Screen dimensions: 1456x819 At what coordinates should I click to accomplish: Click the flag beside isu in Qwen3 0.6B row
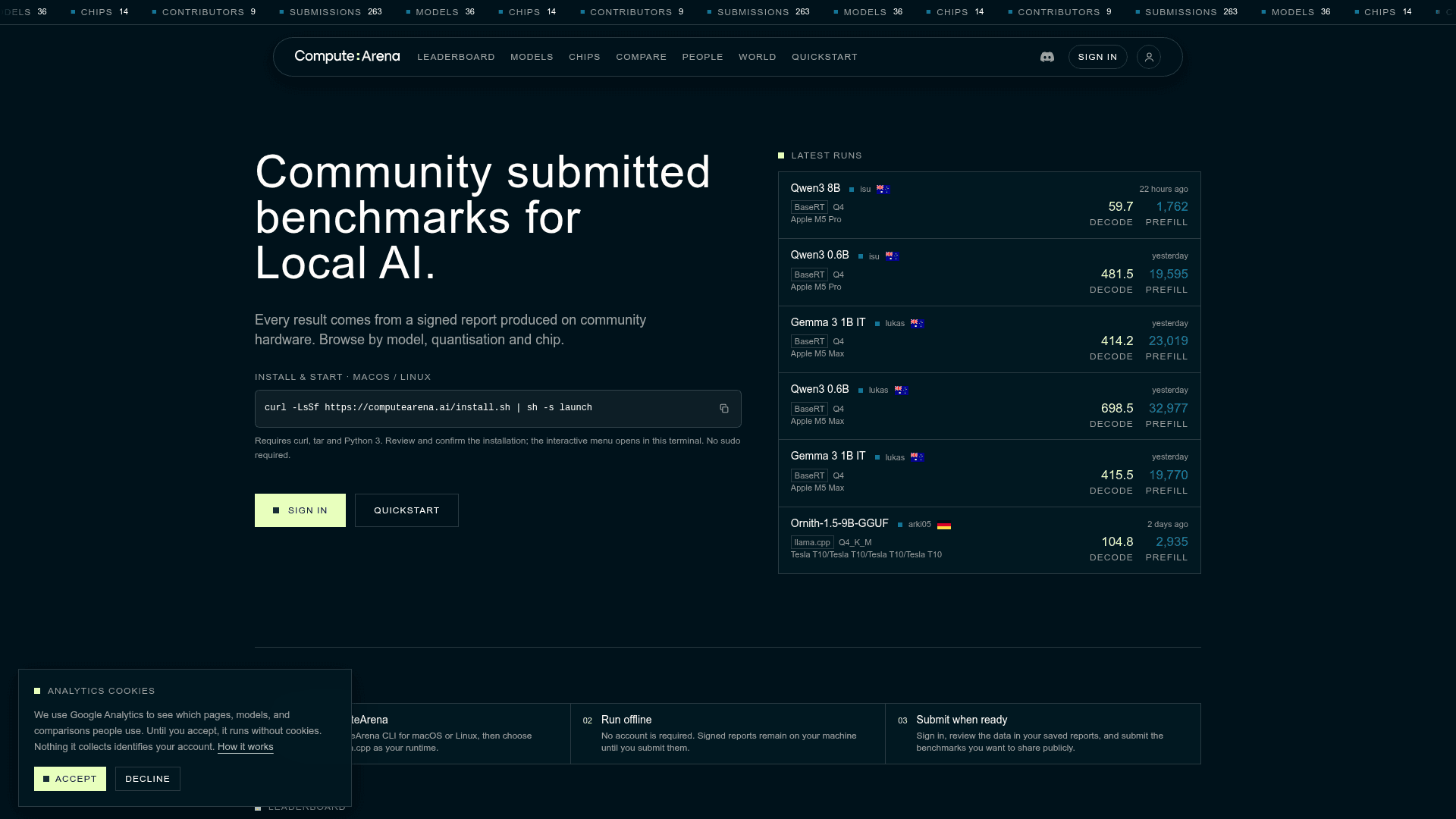tap(892, 256)
